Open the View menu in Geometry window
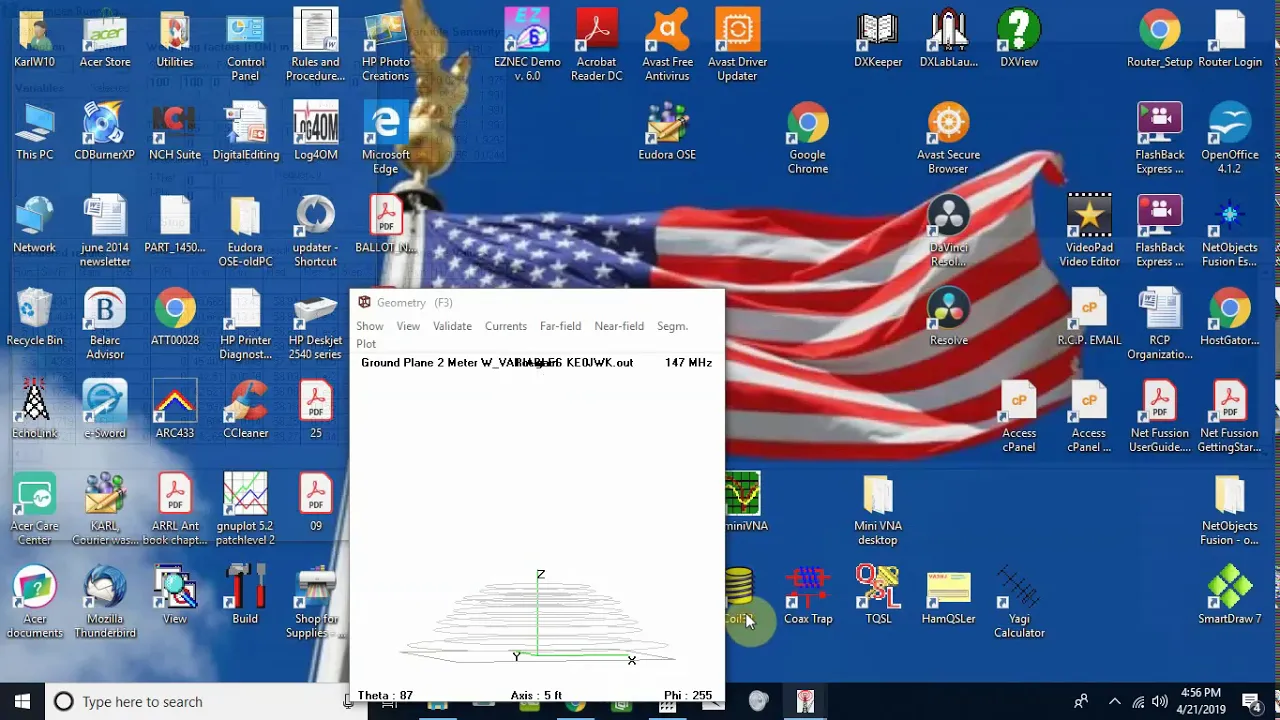This screenshot has height=720, width=1280. click(408, 326)
